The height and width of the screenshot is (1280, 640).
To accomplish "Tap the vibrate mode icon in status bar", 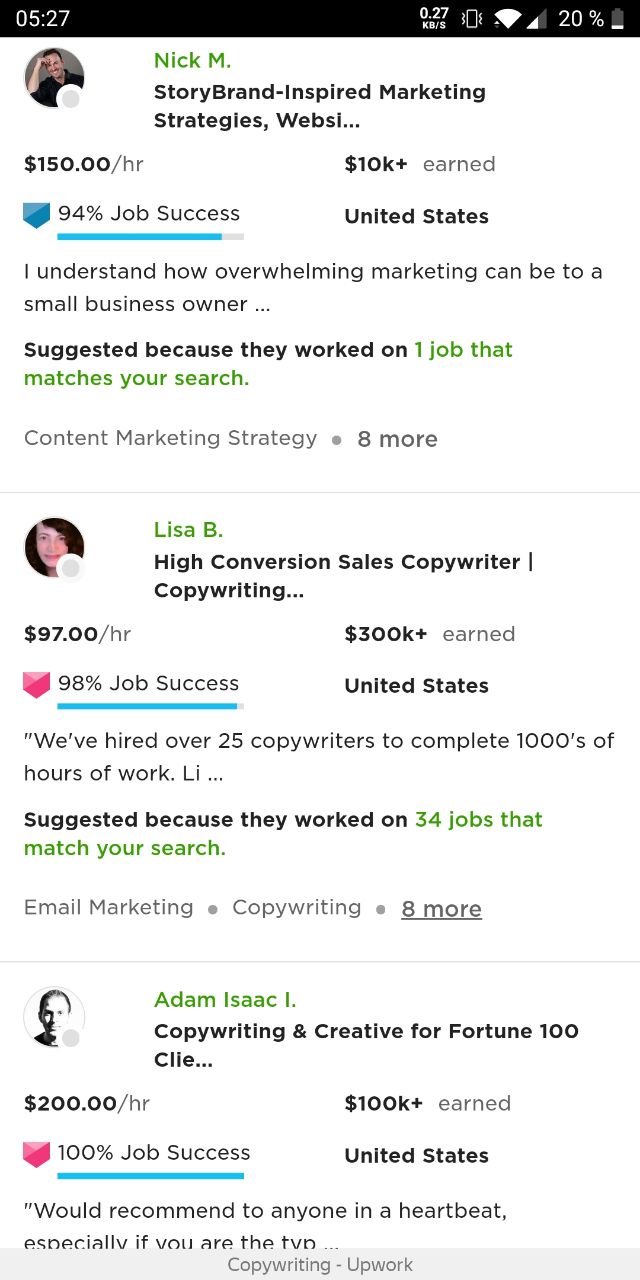I will click(x=473, y=18).
